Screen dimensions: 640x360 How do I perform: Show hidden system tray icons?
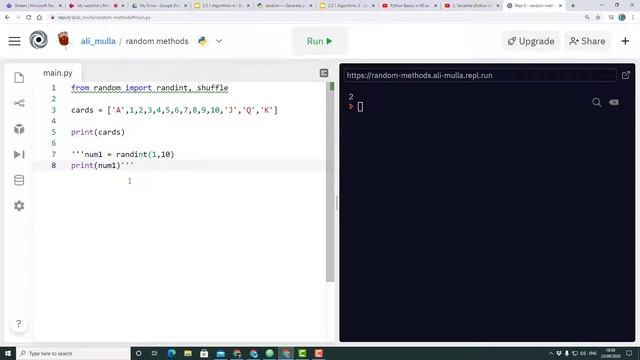pos(551,353)
